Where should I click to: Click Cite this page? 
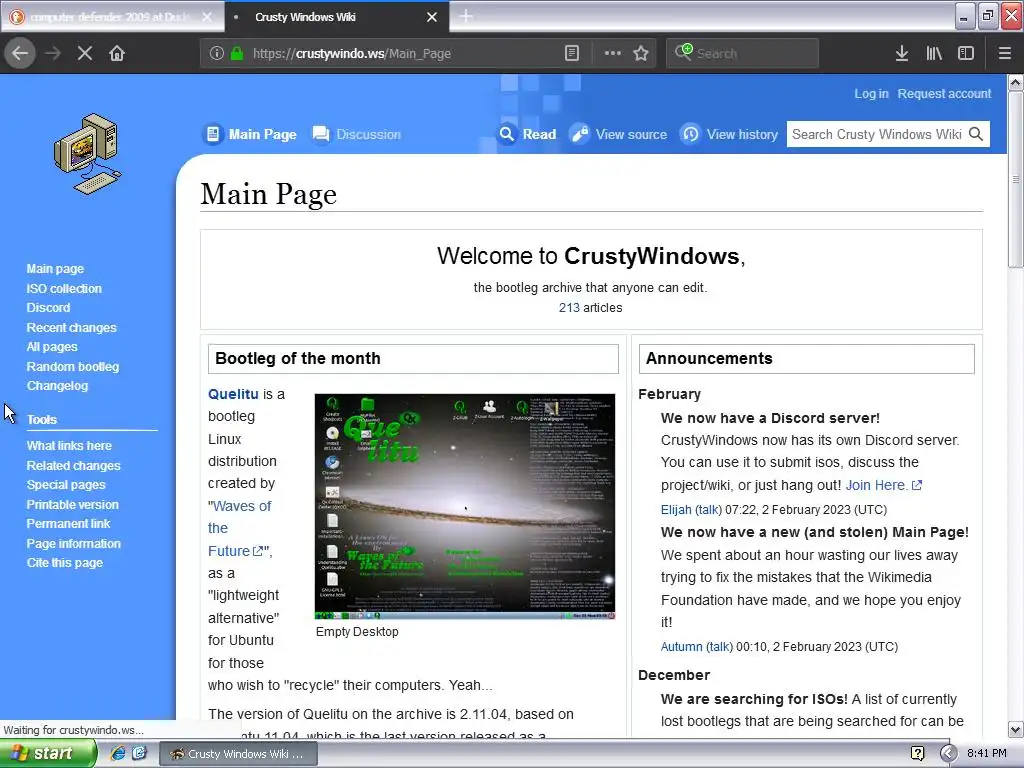(65, 562)
